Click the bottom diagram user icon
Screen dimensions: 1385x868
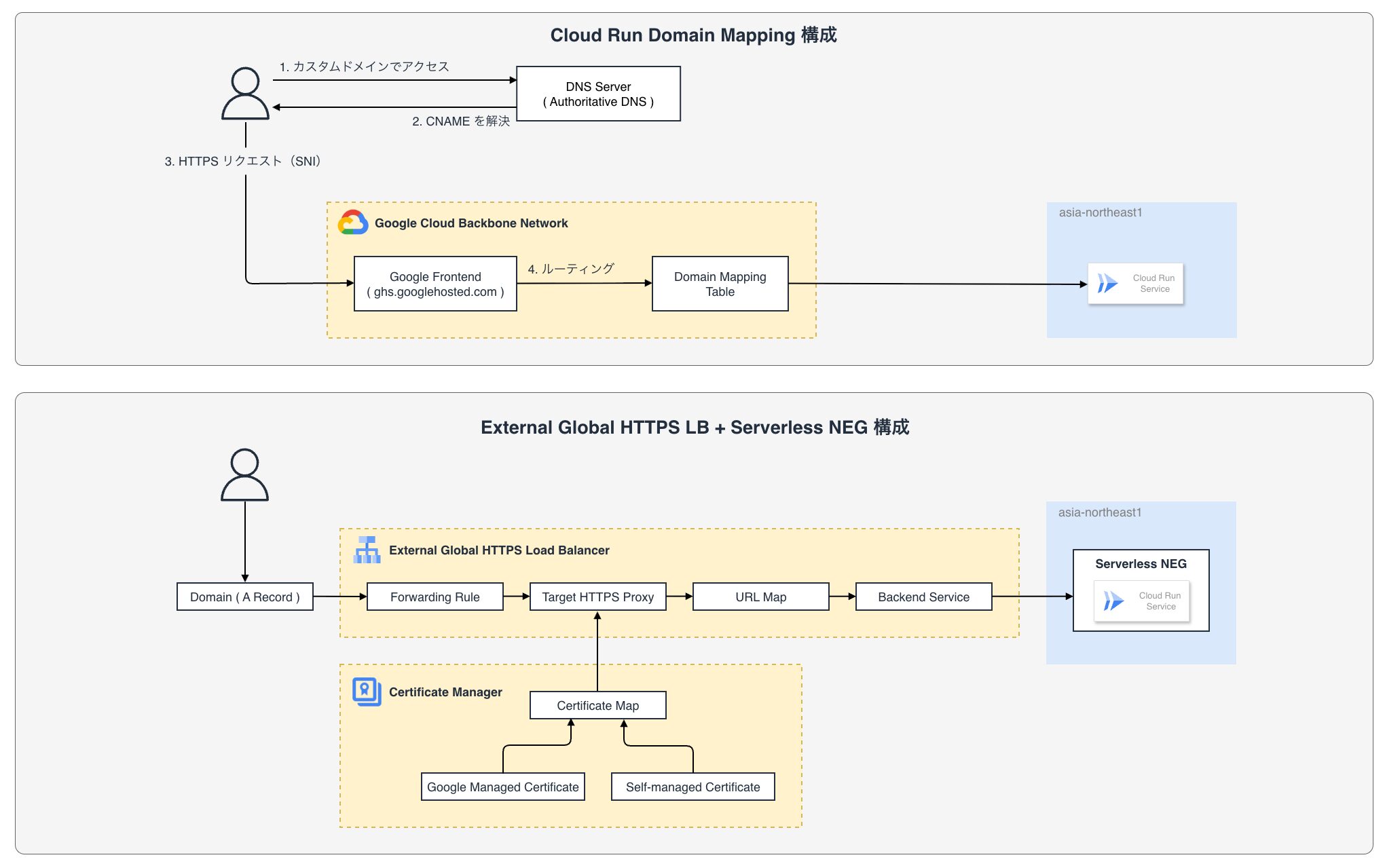coord(244,474)
